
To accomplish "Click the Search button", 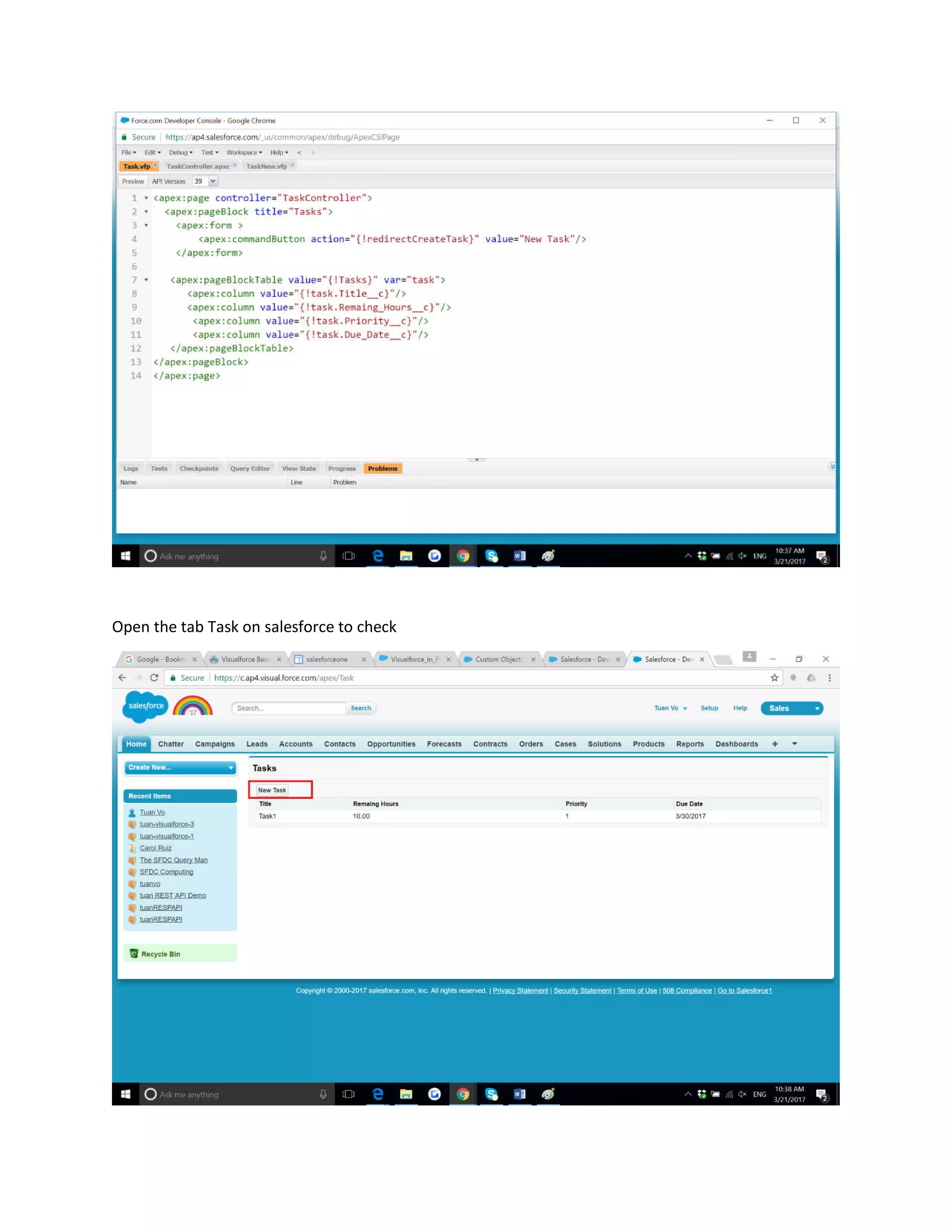I will click(x=361, y=708).
